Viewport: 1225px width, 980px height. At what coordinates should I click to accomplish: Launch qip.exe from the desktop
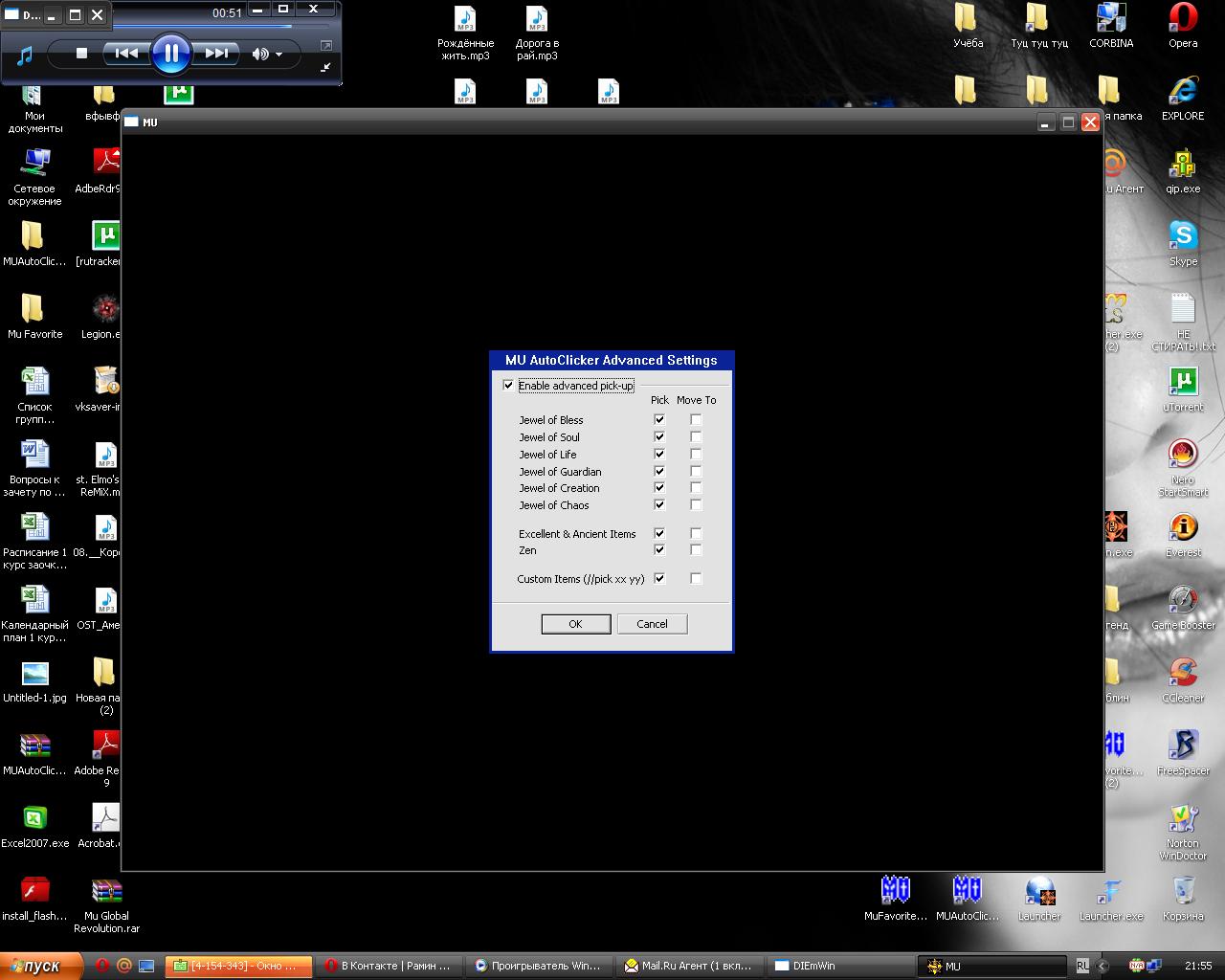coord(1183,172)
